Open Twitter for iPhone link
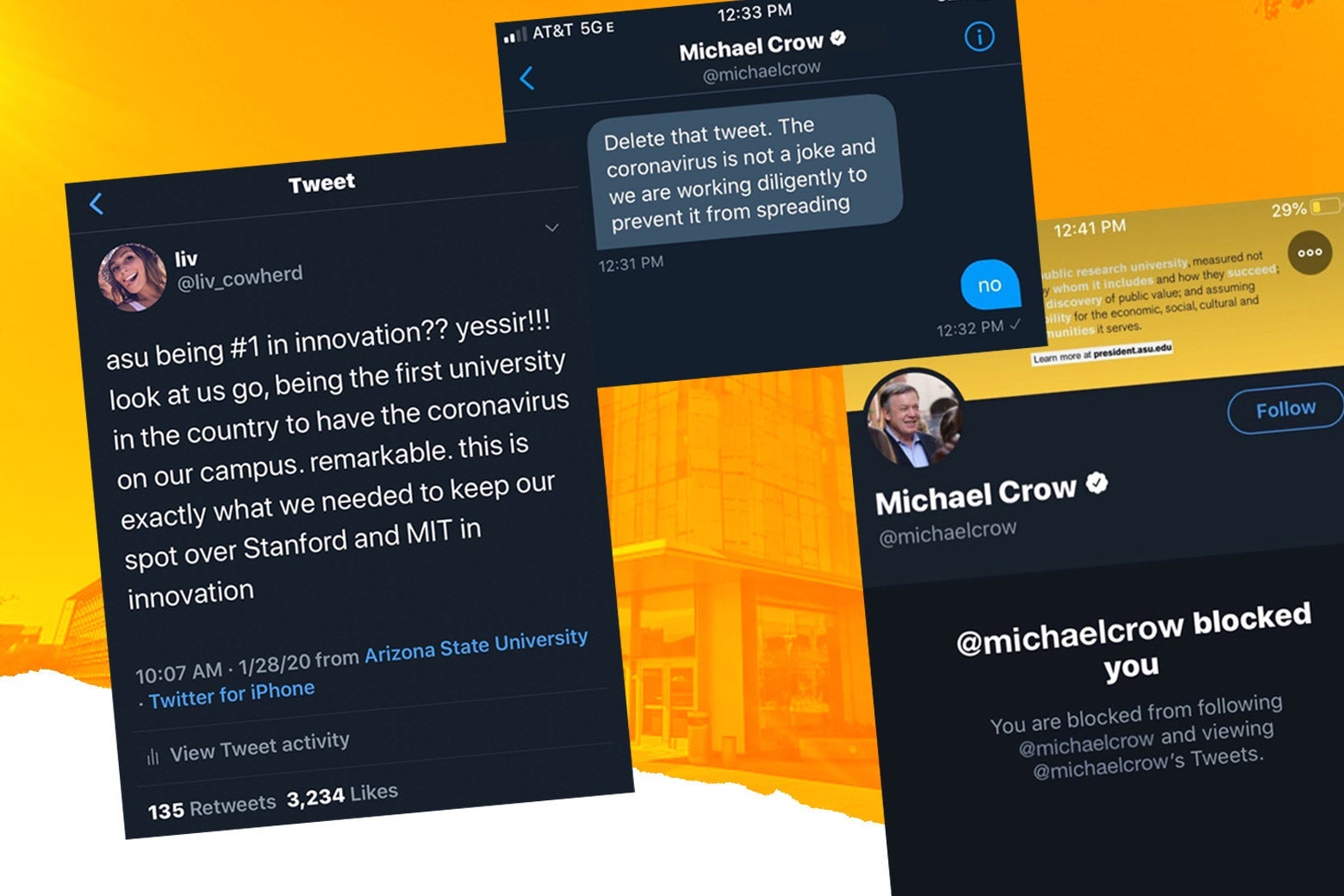This screenshot has width=1344, height=896. pyautogui.click(x=232, y=694)
